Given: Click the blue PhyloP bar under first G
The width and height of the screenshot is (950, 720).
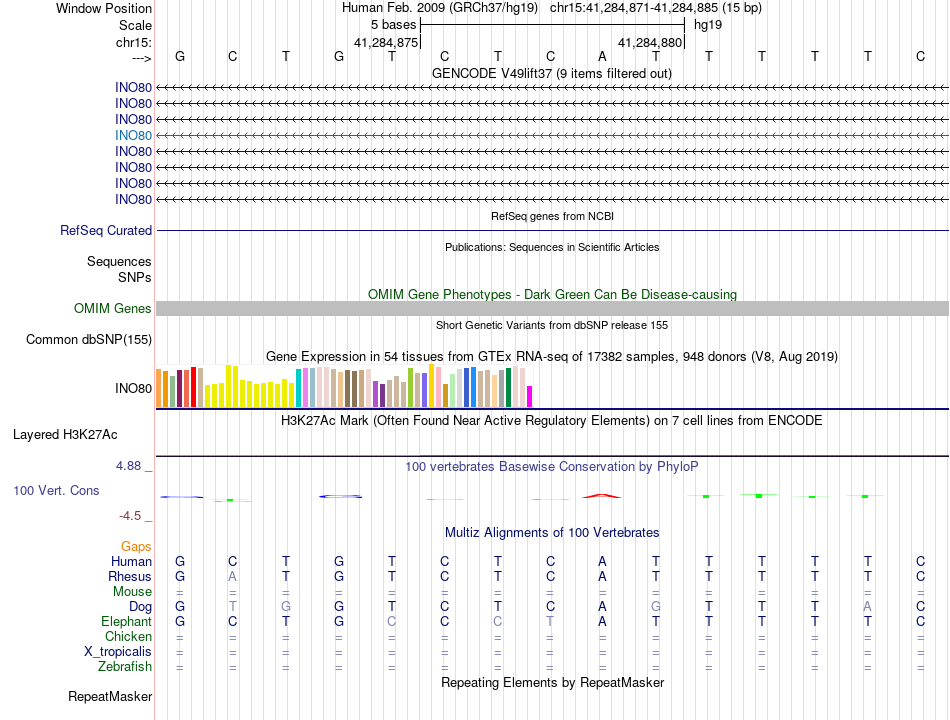Looking at the screenshot, I should click(181, 497).
